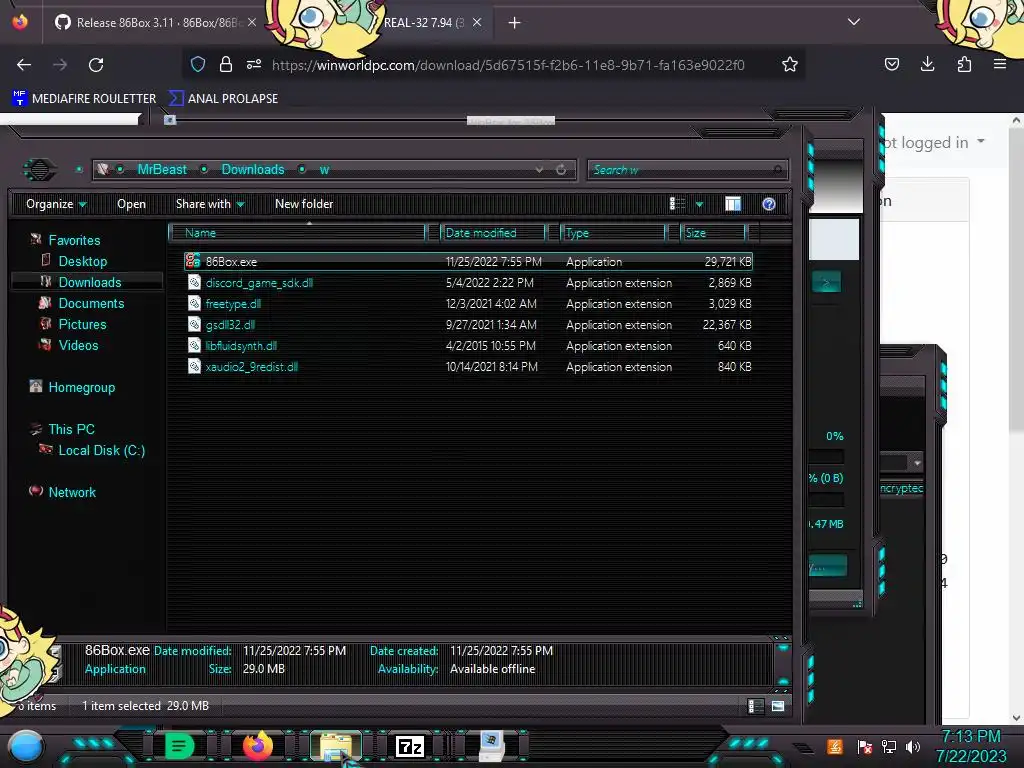Click Favorites in navigation pane
The height and width of the screenshot is (768, 1024).
tap(74, 240)
